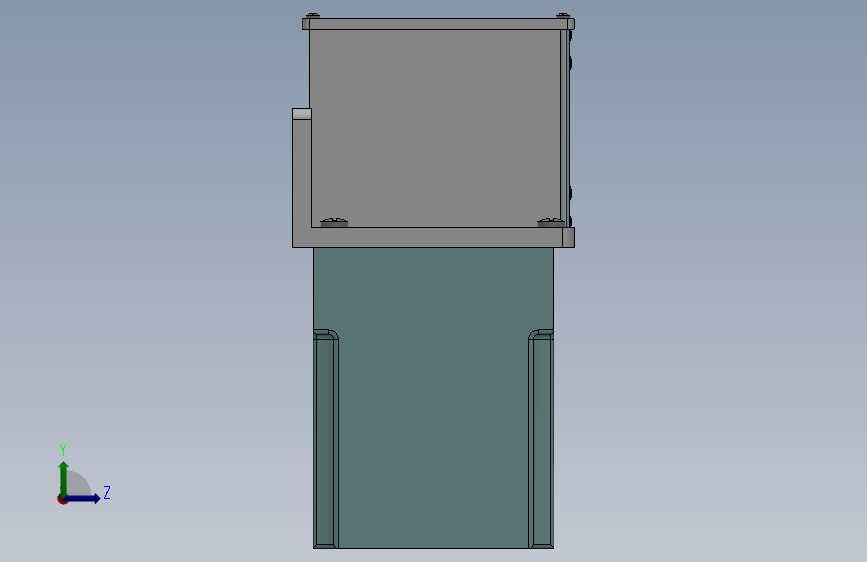Screen dimensions: 867x562
Task: Select the thin top cover plate
Action: click(438, 24)
